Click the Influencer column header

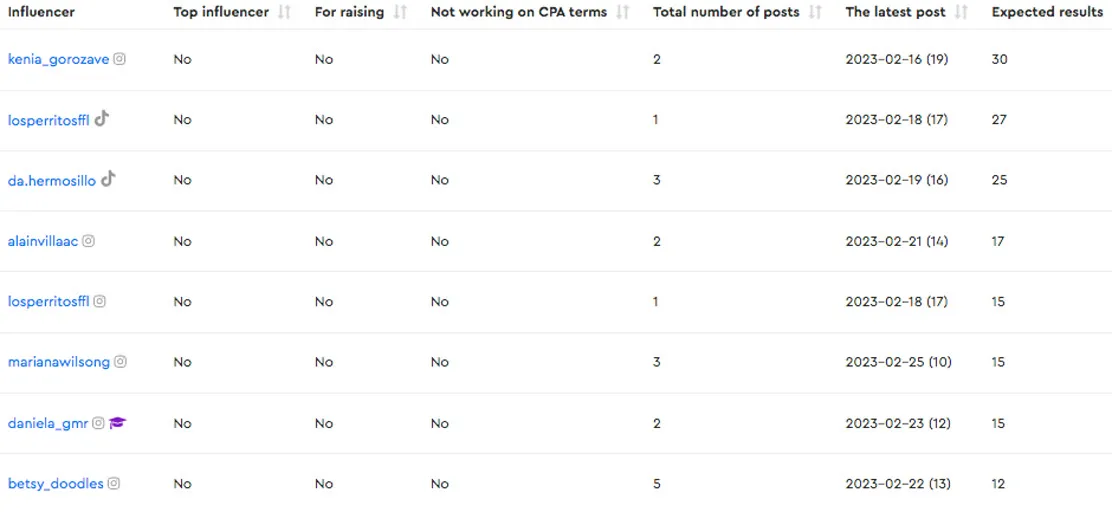point(42,12)
